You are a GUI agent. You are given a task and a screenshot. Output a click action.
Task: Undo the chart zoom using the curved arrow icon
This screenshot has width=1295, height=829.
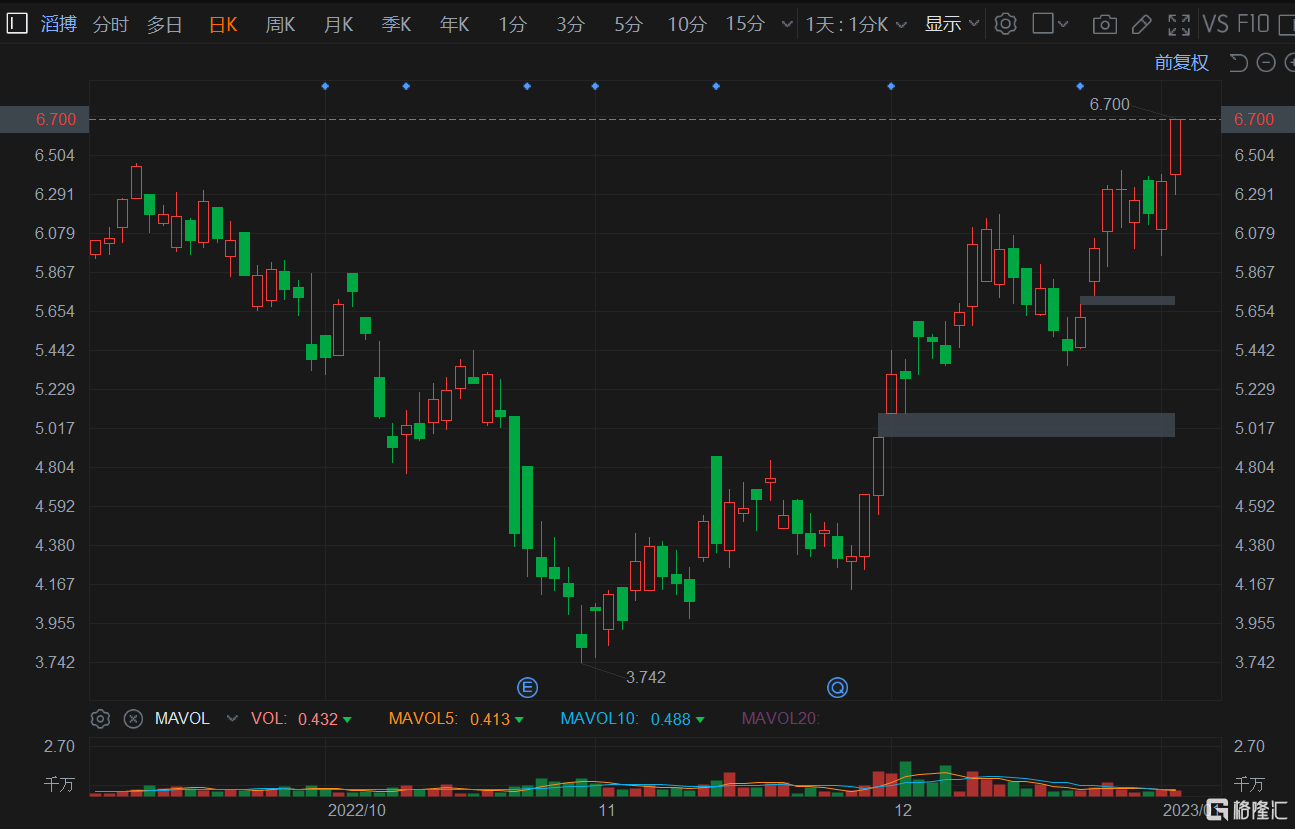1238,63
